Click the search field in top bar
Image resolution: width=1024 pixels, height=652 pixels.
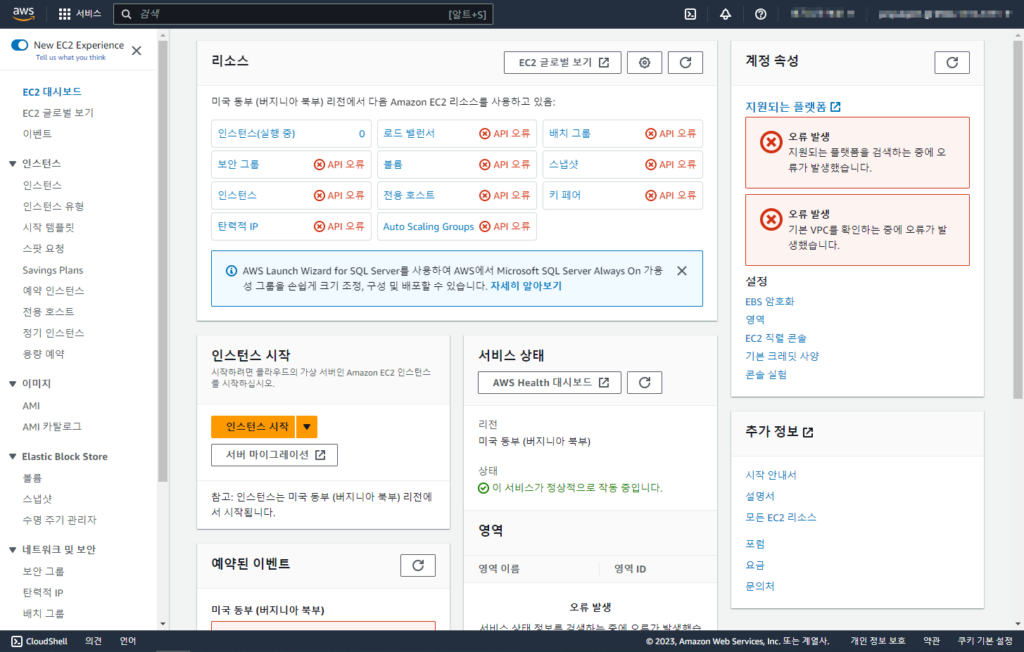point(303,14)
